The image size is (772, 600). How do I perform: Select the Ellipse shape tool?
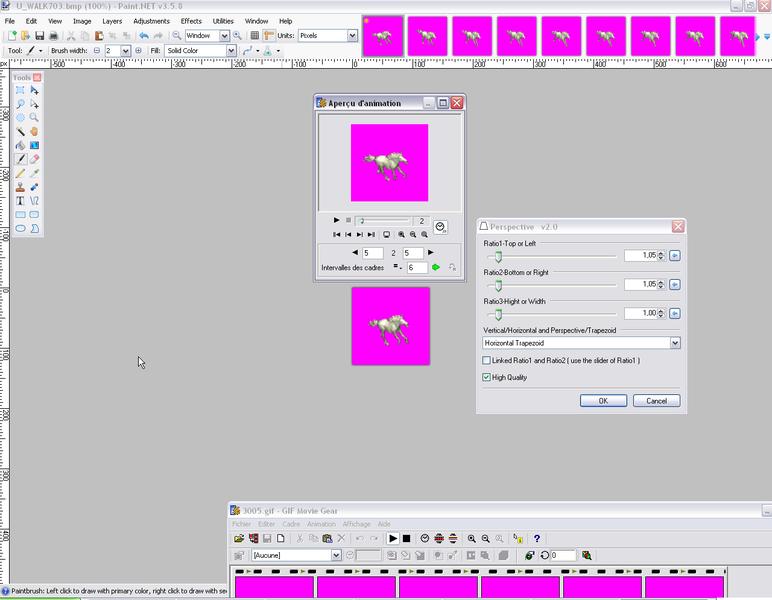(20, 228)
